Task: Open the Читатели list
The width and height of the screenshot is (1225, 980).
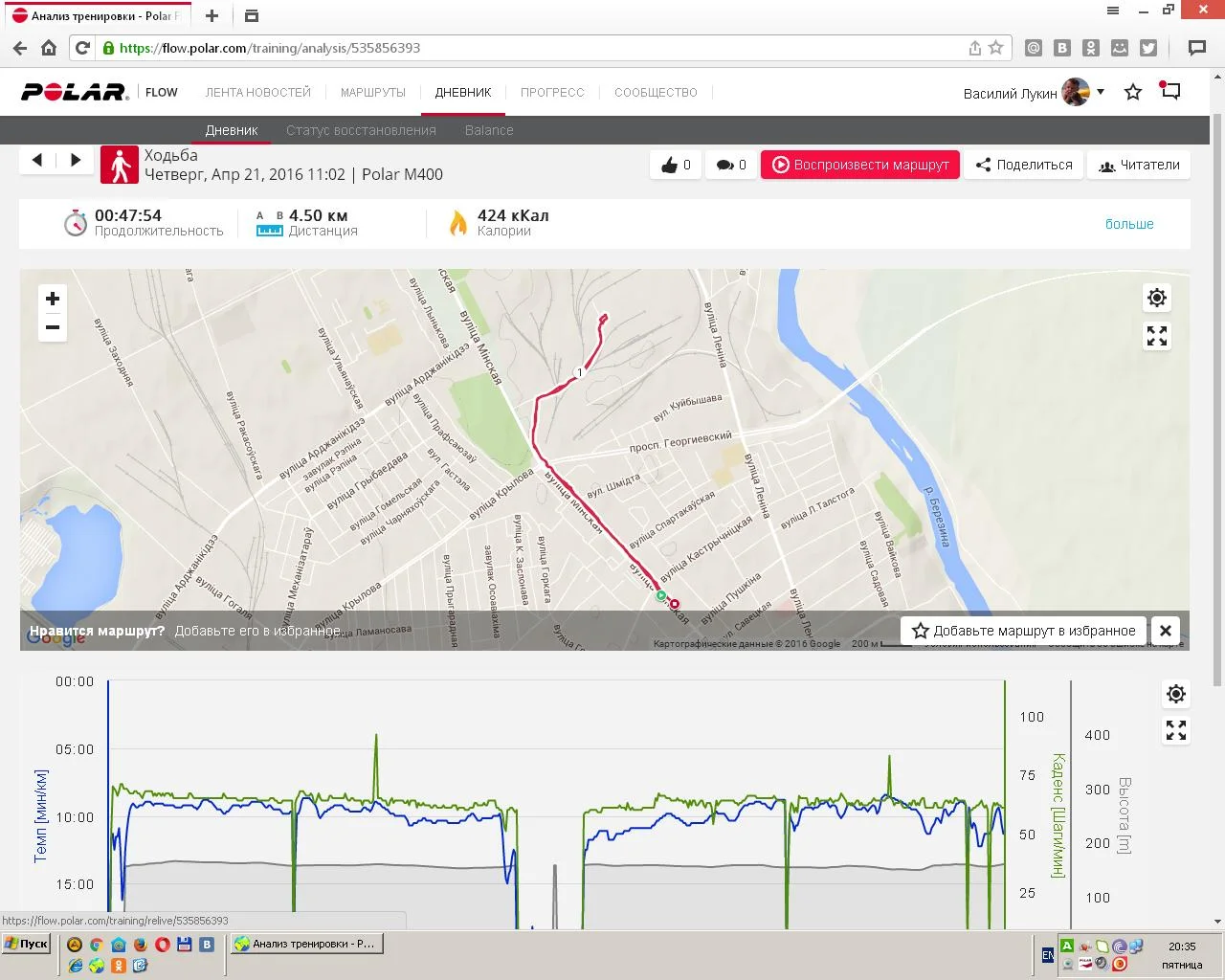Action: click(x=1139, y=165)
